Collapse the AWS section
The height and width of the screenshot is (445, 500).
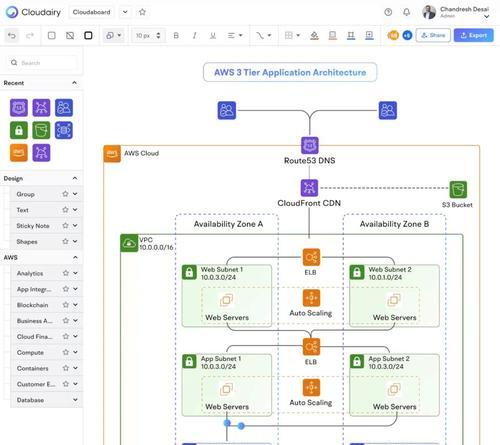coord(75,257)
